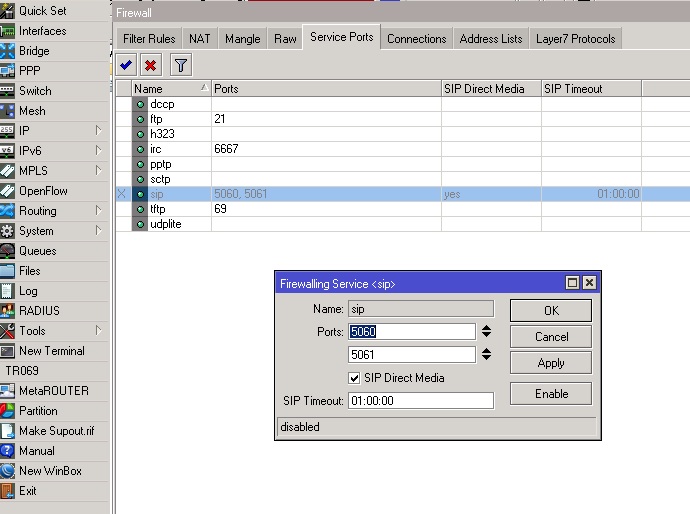Image resolution: width=690 pixels, height=514 pixels.
Task: Open MetaROUTER menu icon
Action: (x=7, y=391)
